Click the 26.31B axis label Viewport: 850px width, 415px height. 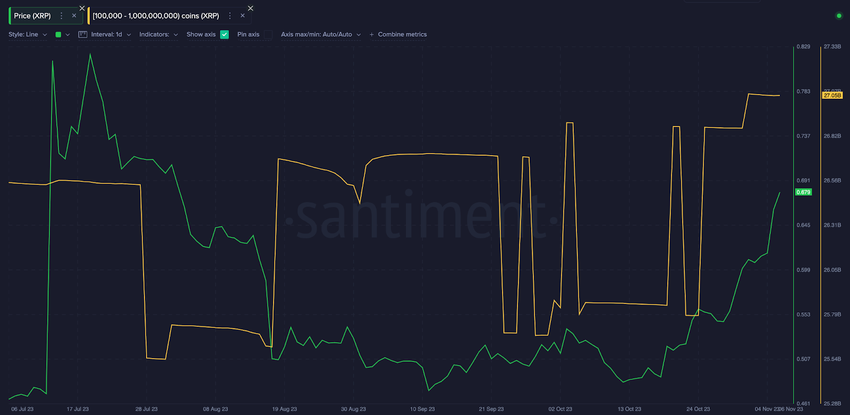(x=832, y=225)
